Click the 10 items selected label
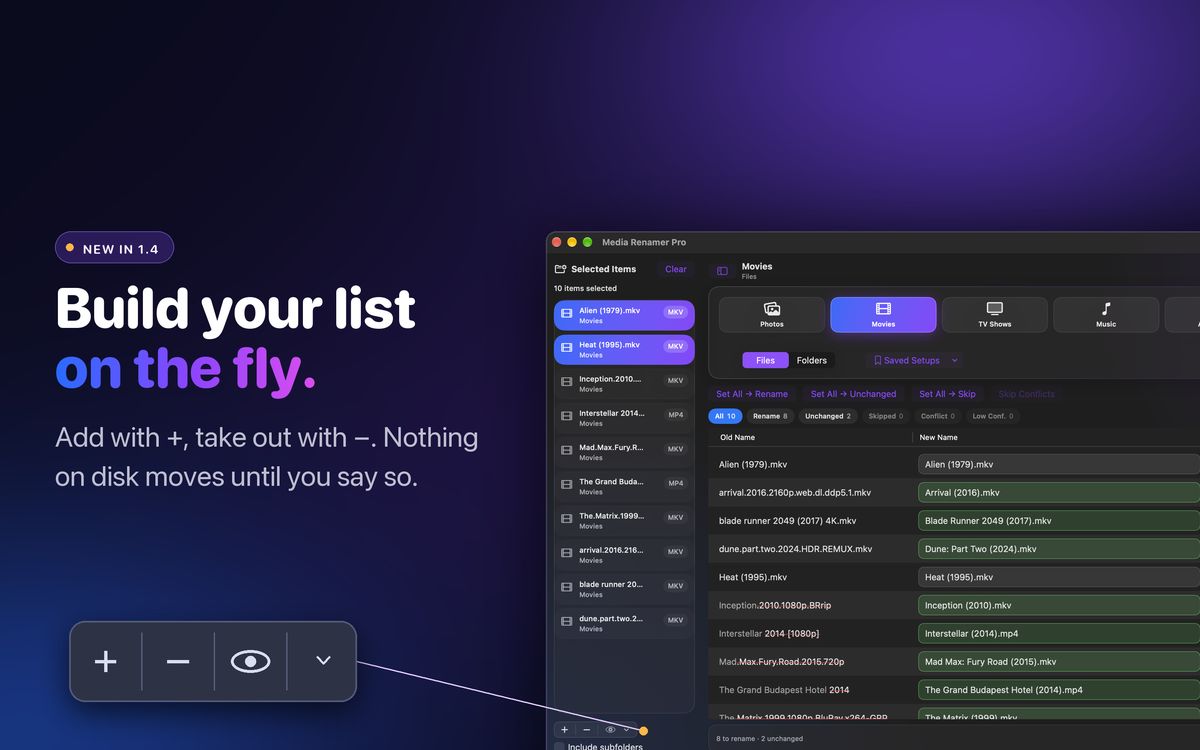Viewport: 1200px width, 750px height. pyautogui.click(x=586, y=288)
